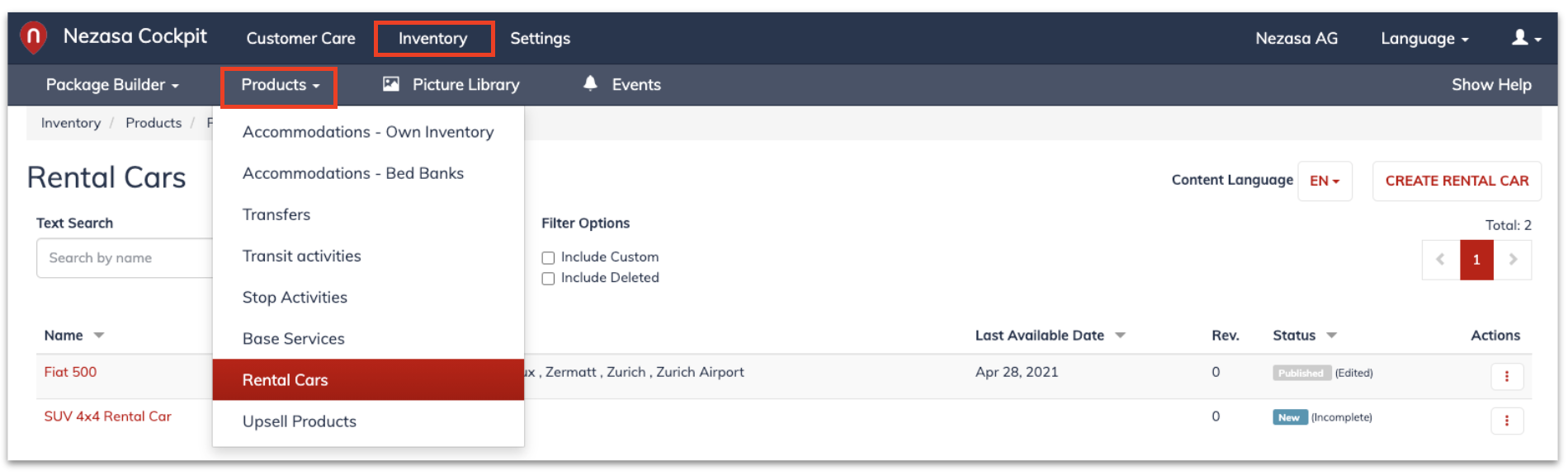Viewport: 1568px width, 475px height.
Task: Open actions menu for Fiat 500
Action: coord(1507,376)
